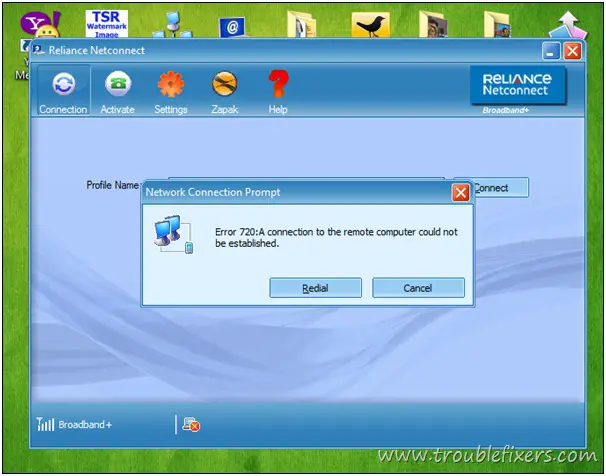Close the Reliance Netconnect window
The height and width of the screenshot is (476, 606).
[x=572, y=51]
